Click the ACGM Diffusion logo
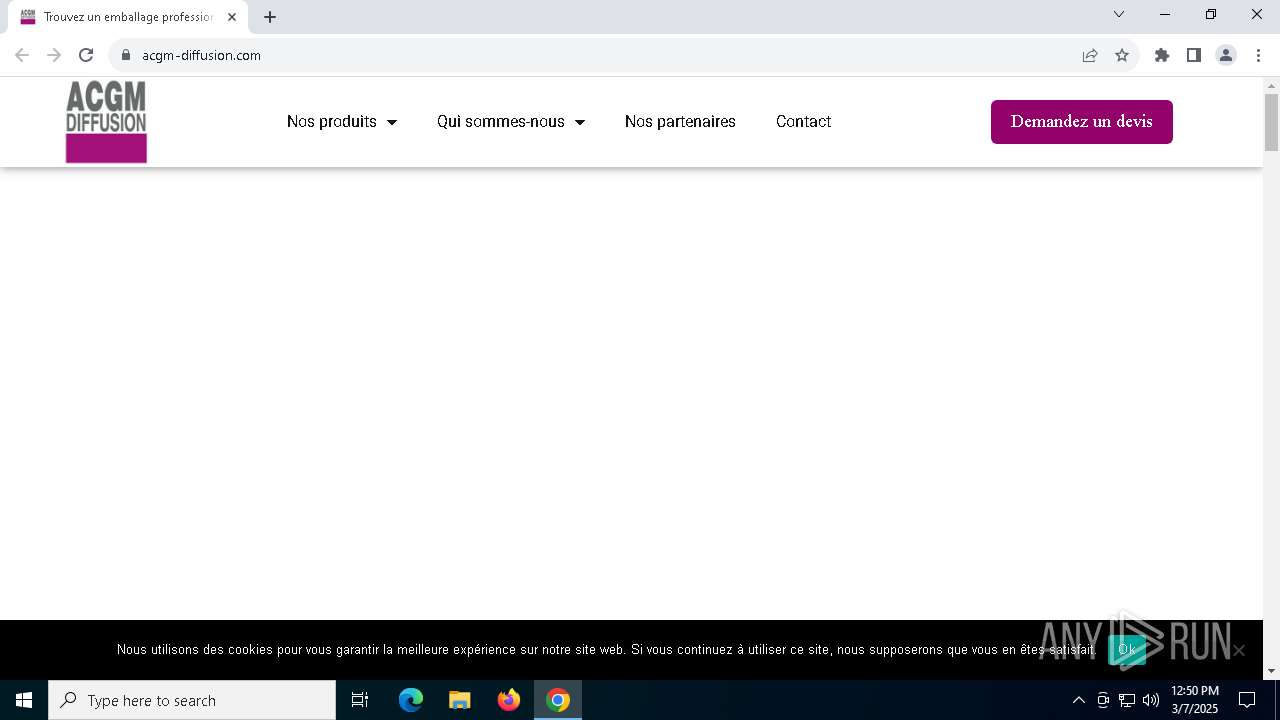This screenshot has height=720, width=1280. [x=106, y=122]
